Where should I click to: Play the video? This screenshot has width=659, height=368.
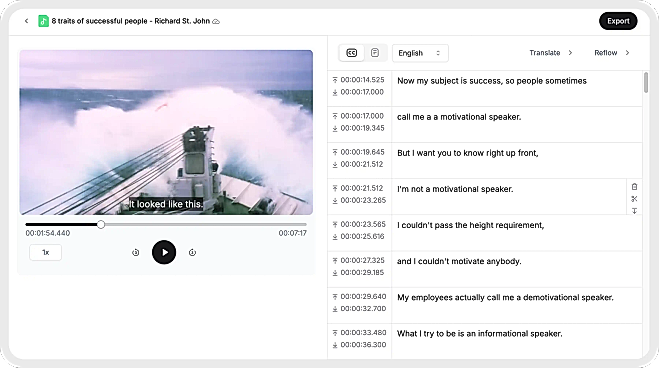tap(164, 252)
